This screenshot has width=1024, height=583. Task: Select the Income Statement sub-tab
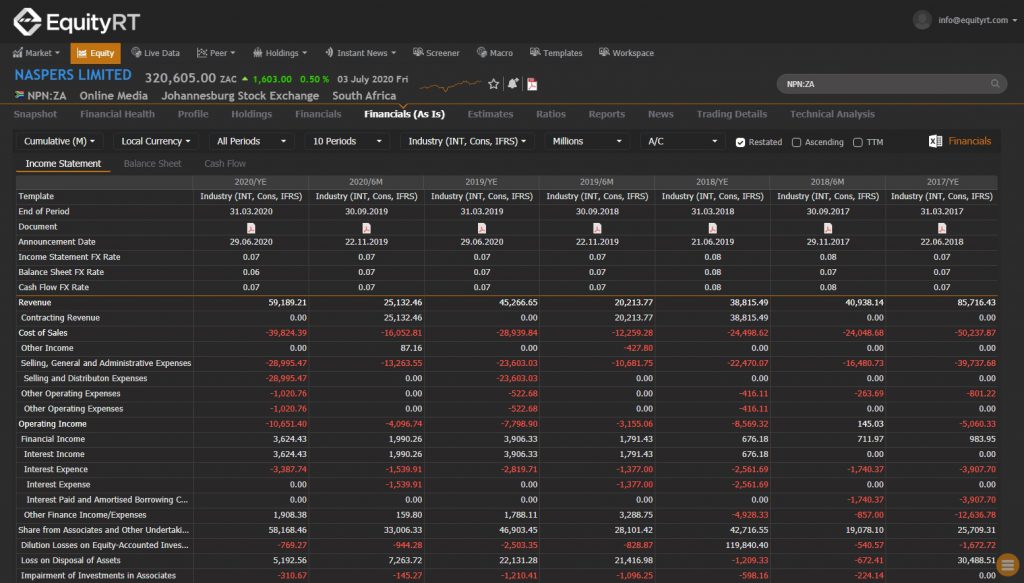(63, 164)
